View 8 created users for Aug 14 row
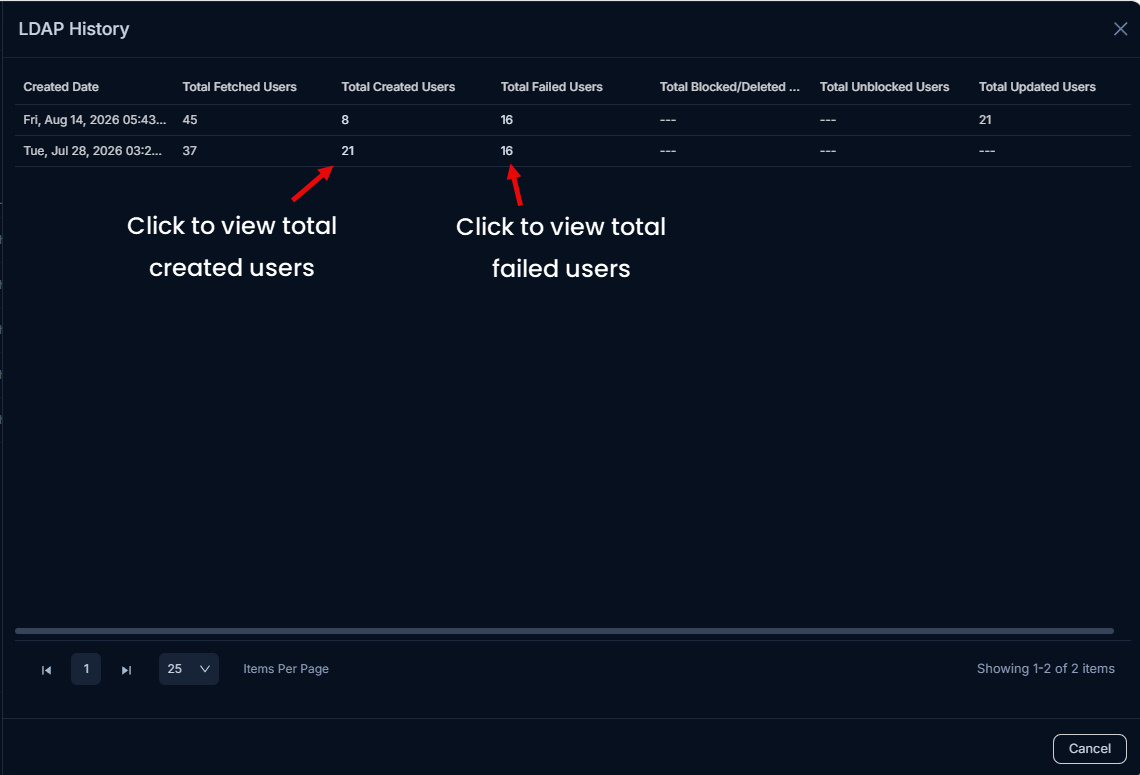The image size is (1140, 775). pos(345,120)
